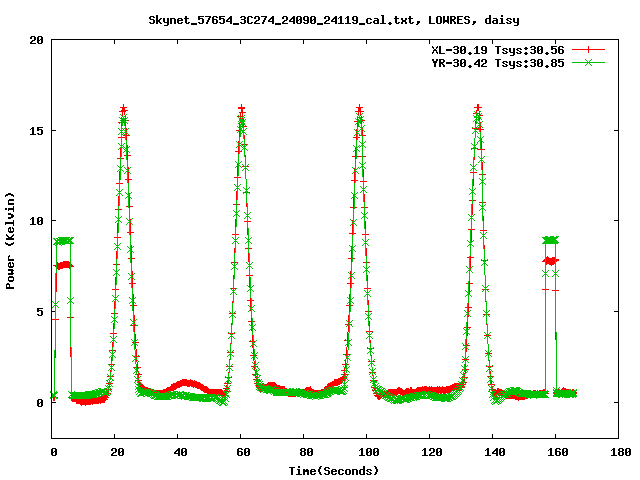
Task: Click the red bump near 42 seconds
Action: pyautogui.click(x=186, y=384)
